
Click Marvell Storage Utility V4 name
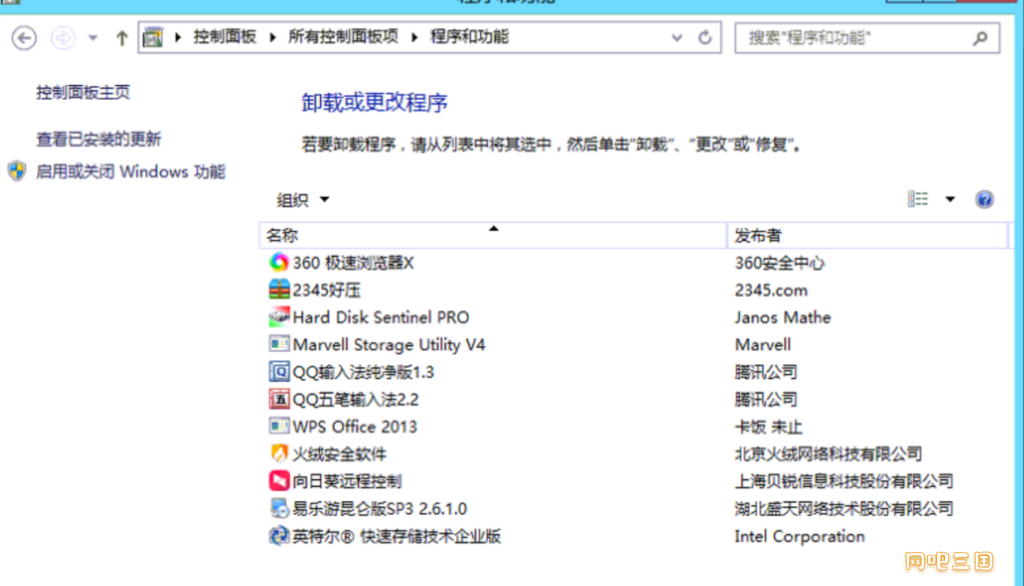tap(389, 344)
